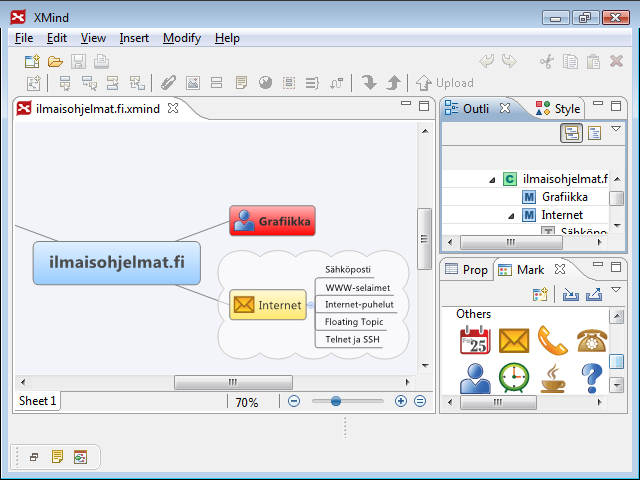Open a file with the folder icon
This screenshot has width=640, height=480.
[x=55, y=62]
